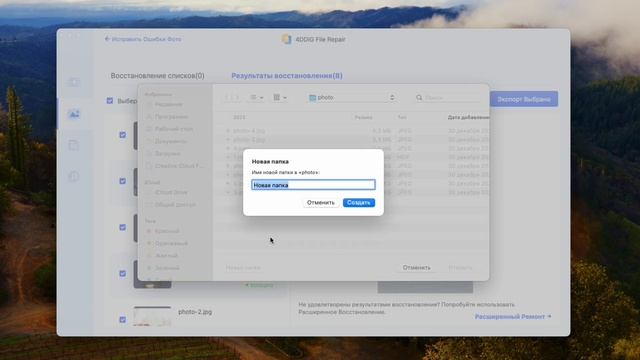Click the Дата добавления column header

point(468,118)
